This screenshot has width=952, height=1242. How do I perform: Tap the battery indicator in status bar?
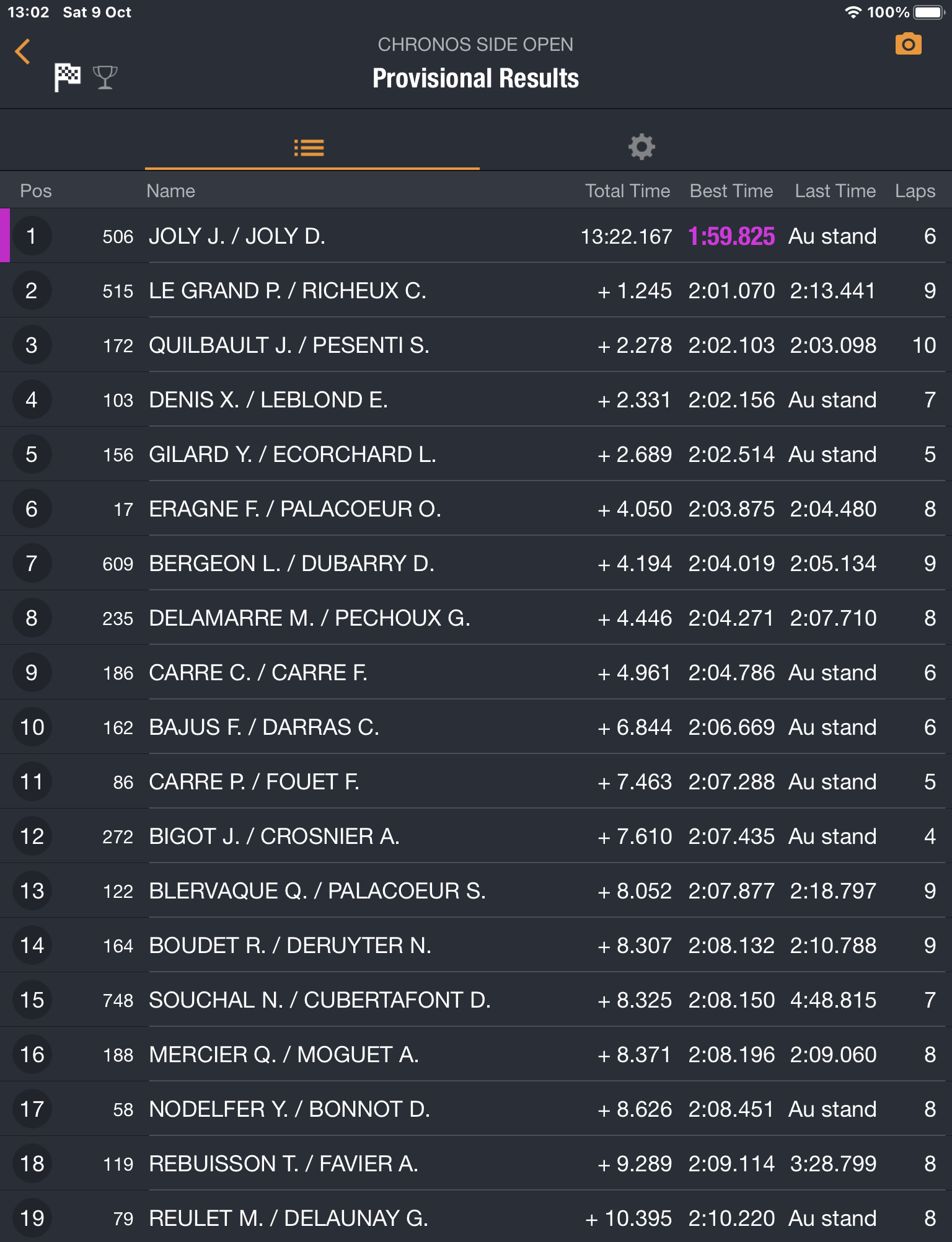click(928, 12)
